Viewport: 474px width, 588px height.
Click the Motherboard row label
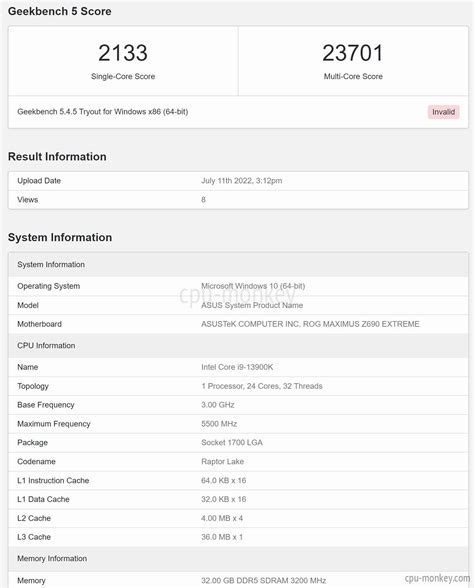click(39, 324)
